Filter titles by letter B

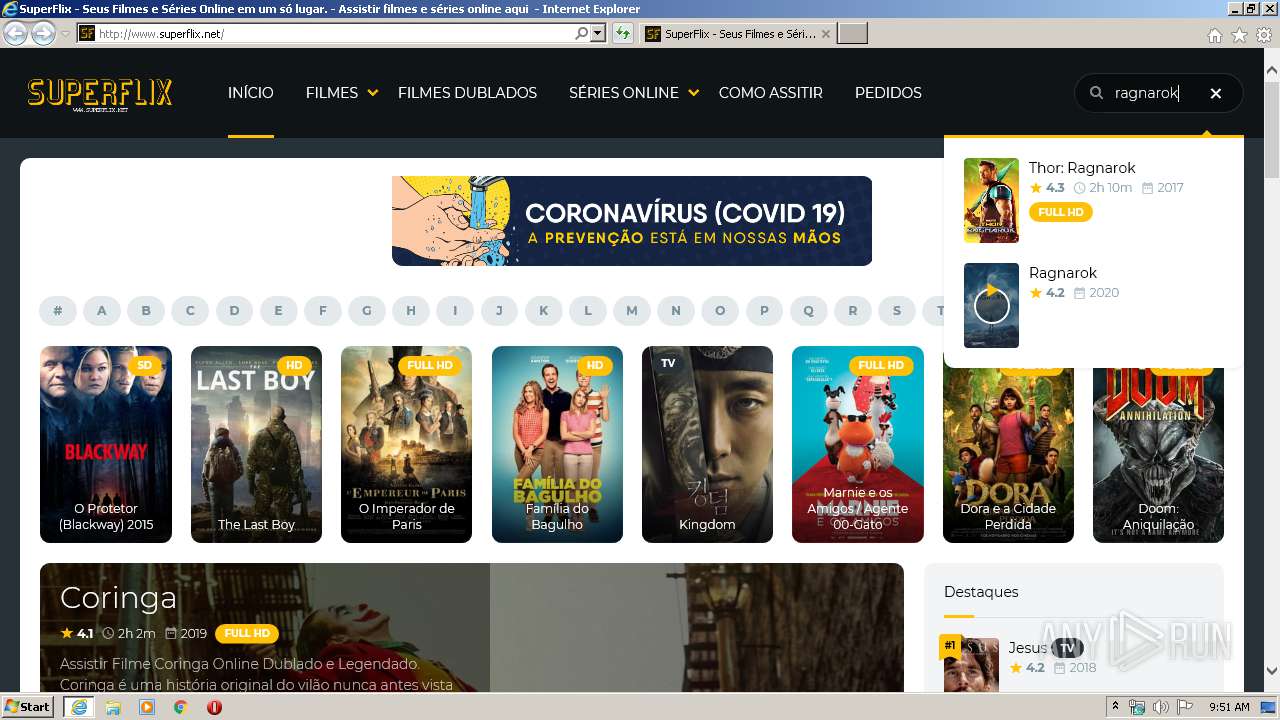coord(146,311)
